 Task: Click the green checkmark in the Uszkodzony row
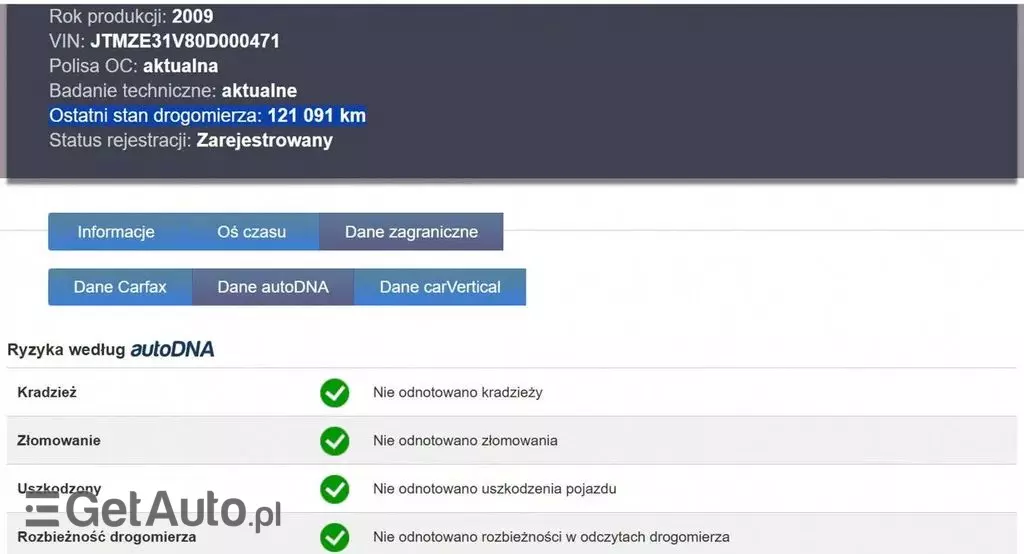[334, 489]
